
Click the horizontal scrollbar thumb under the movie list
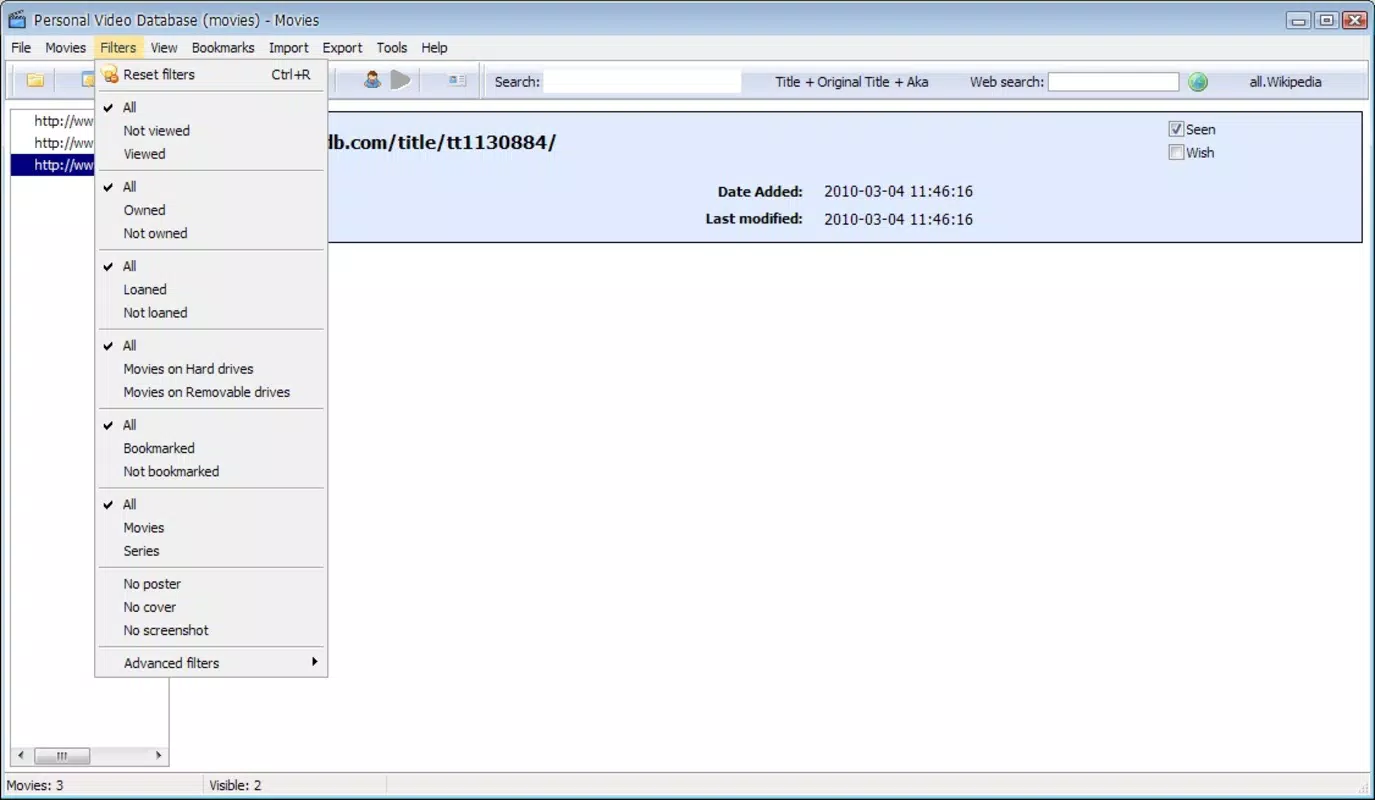click(x=62, y=756)
